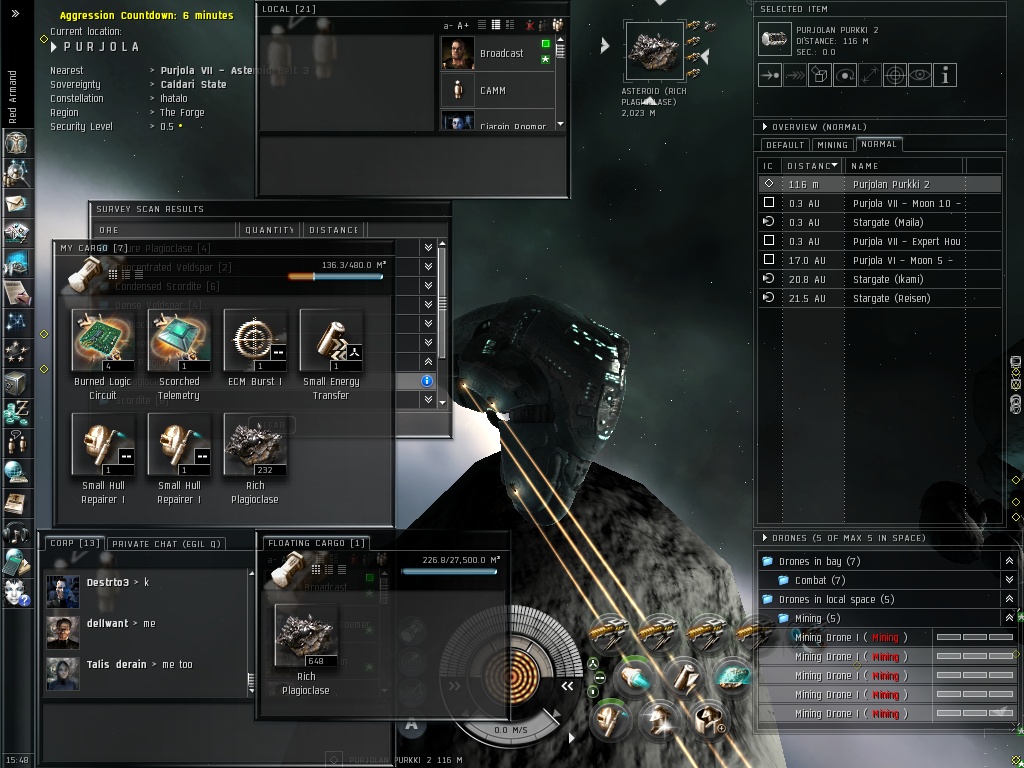1024x768 pixels.
Task: Open the Journal icon with hand writing
Action: [16, 293]
